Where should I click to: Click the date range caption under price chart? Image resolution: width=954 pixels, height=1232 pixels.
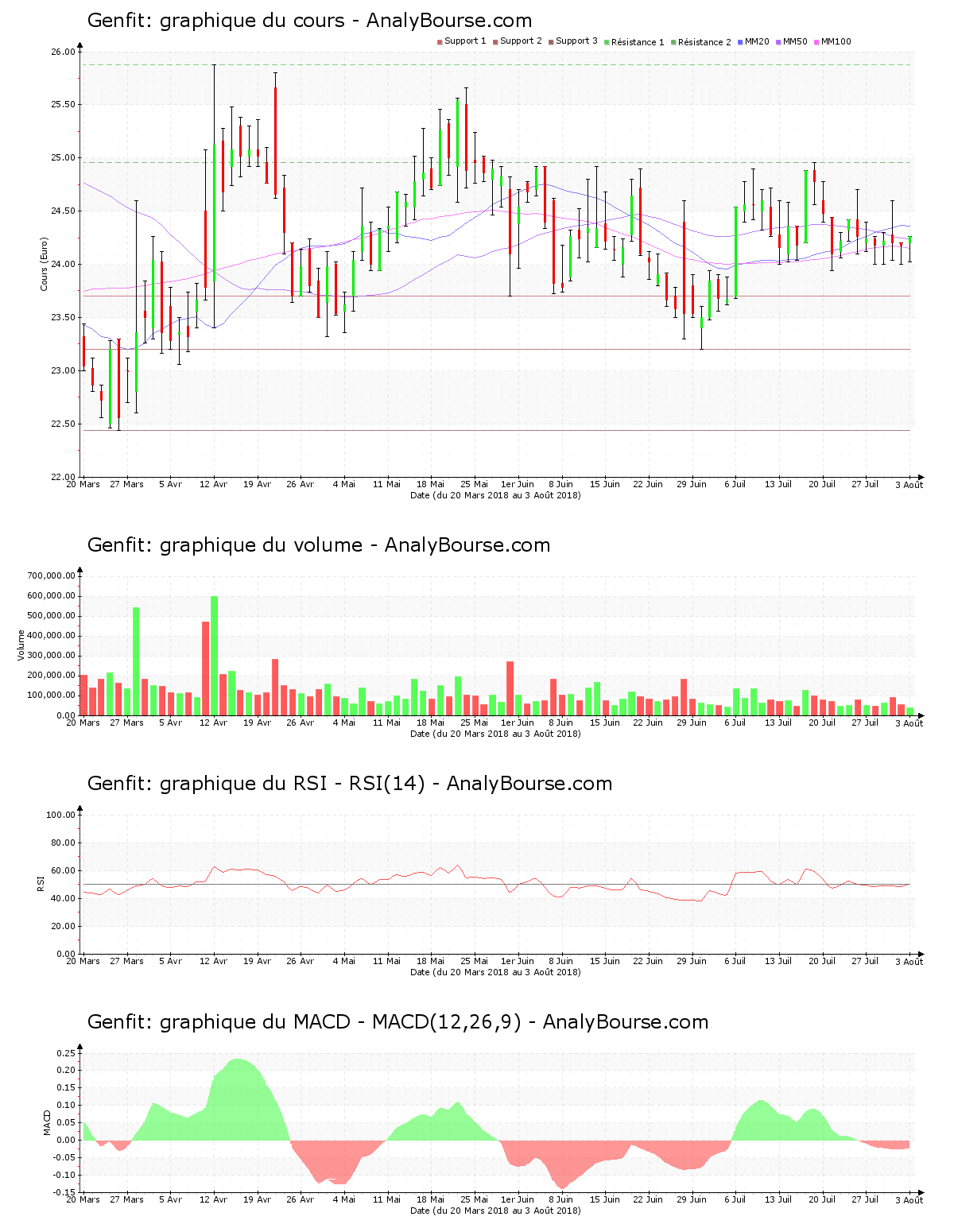coord(495,495)
